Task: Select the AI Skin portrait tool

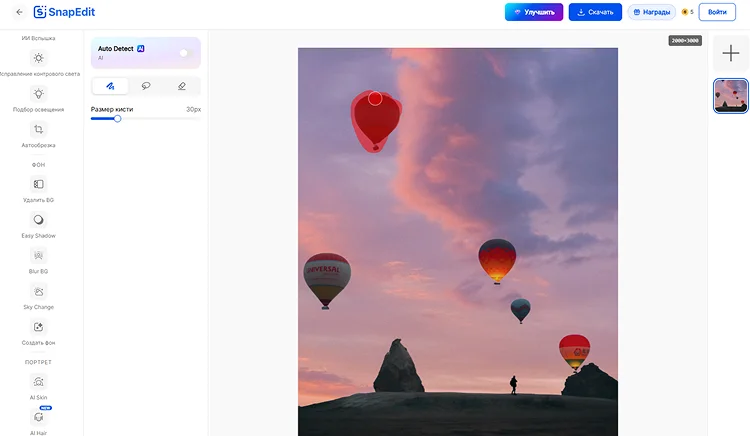Action: click(x=38, y=382)
